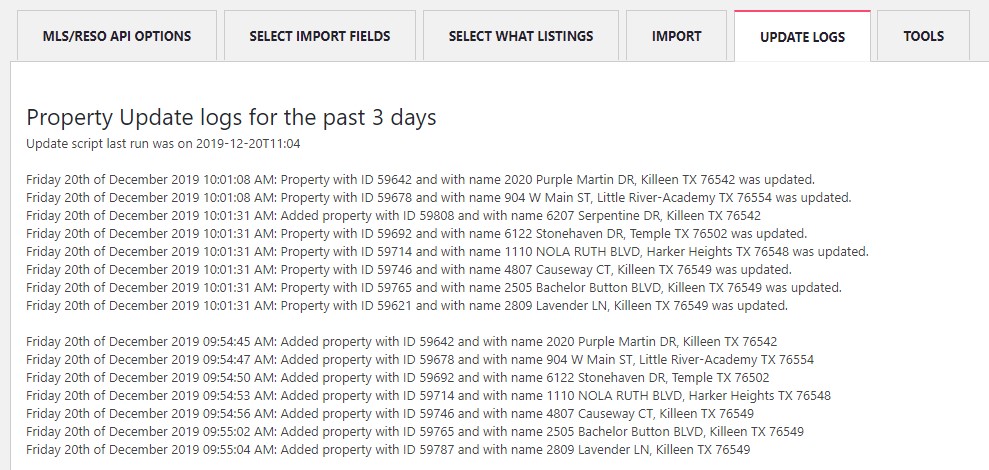Click the Property Update logs heading
This screenshot has width=989, height=470.
pyautogui.click(x=231, y=118)
